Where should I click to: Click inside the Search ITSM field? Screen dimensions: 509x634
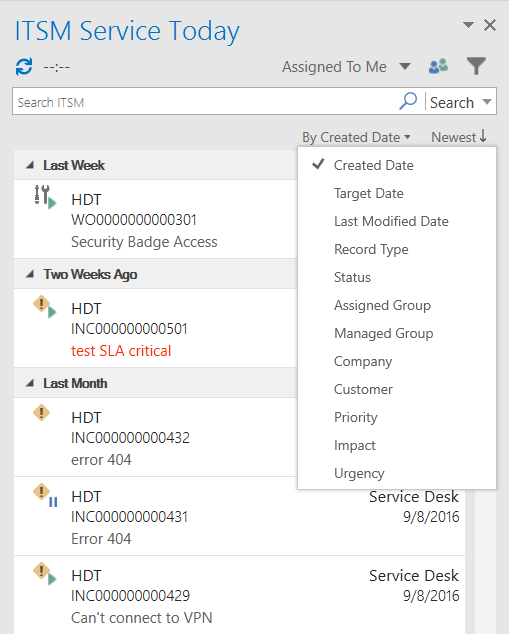(206, 101)
